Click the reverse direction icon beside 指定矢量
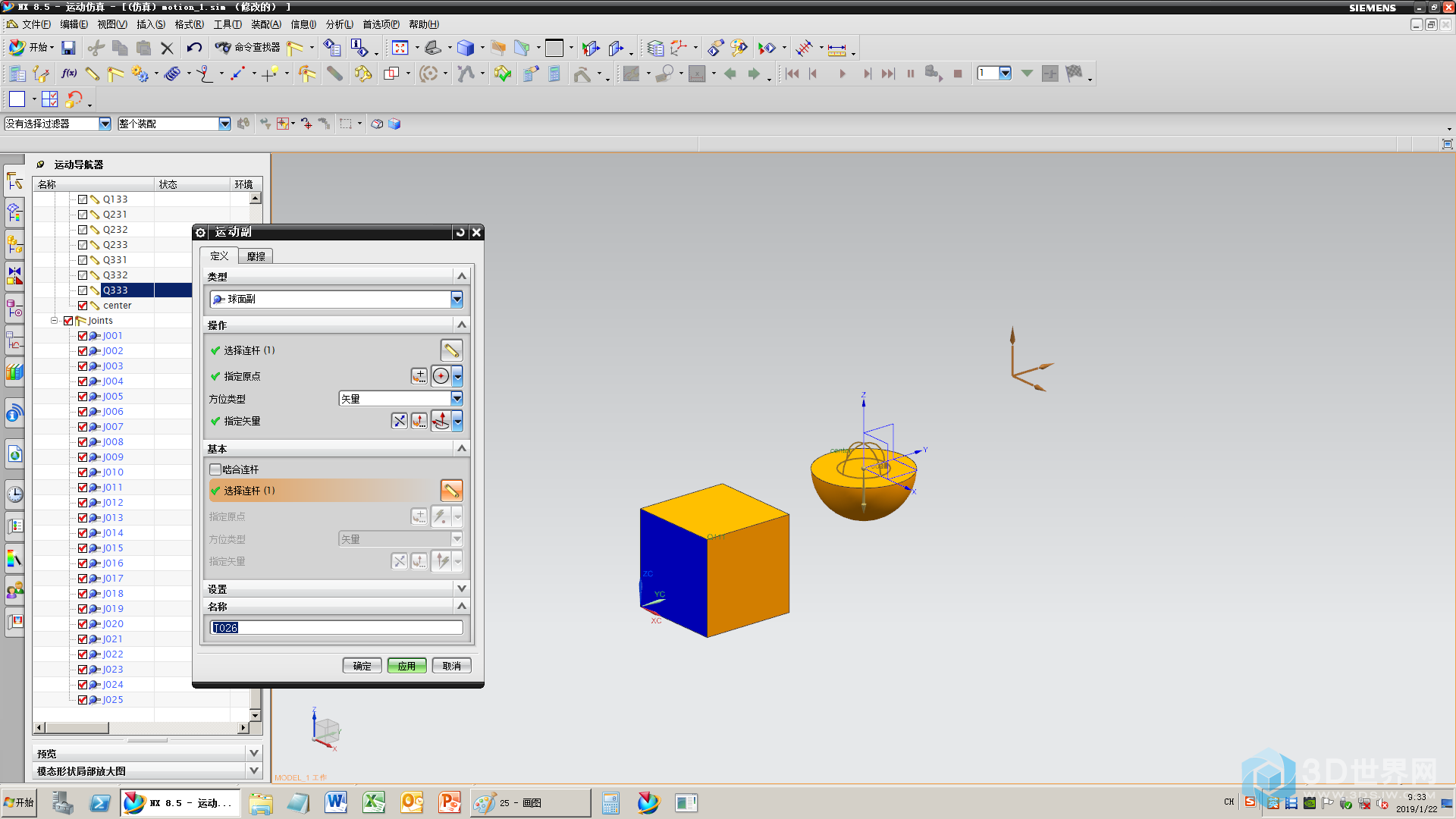 click(399, 421)
